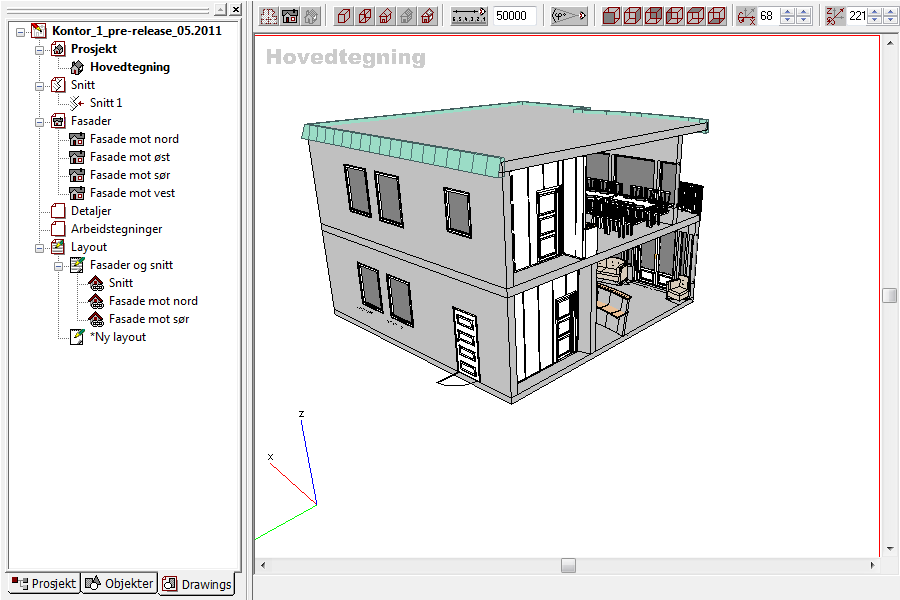Click the perspective eye-cone icon
Image resolution: width=900 pixels, height=600 pixels.
click(569, 16)
